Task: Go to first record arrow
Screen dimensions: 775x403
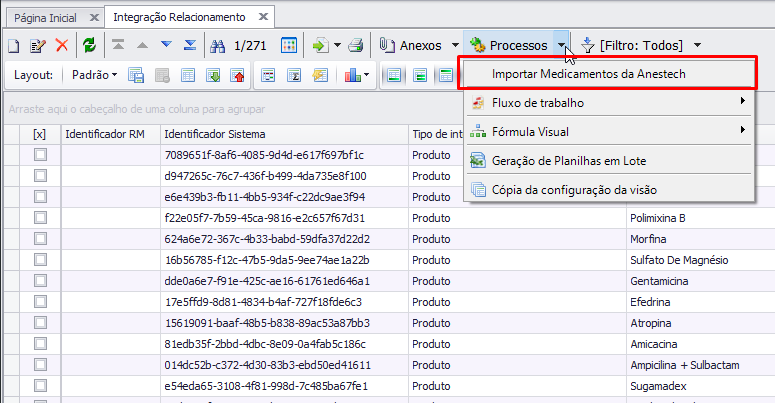Action: [x=118, y=45]
